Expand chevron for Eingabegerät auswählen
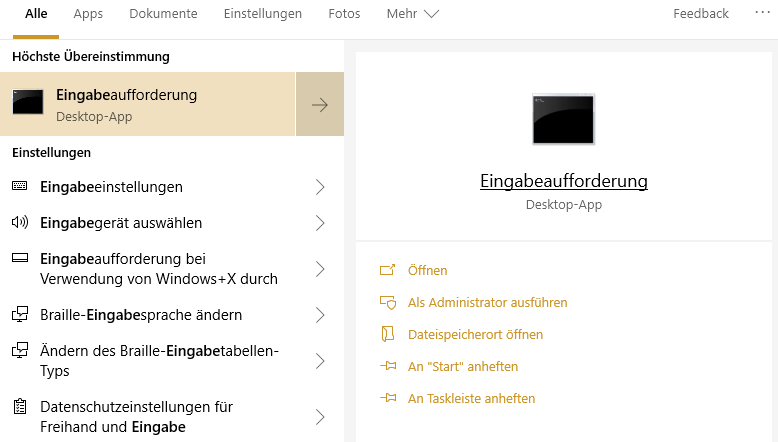778x442 pixels. click(x=320, y=223)
